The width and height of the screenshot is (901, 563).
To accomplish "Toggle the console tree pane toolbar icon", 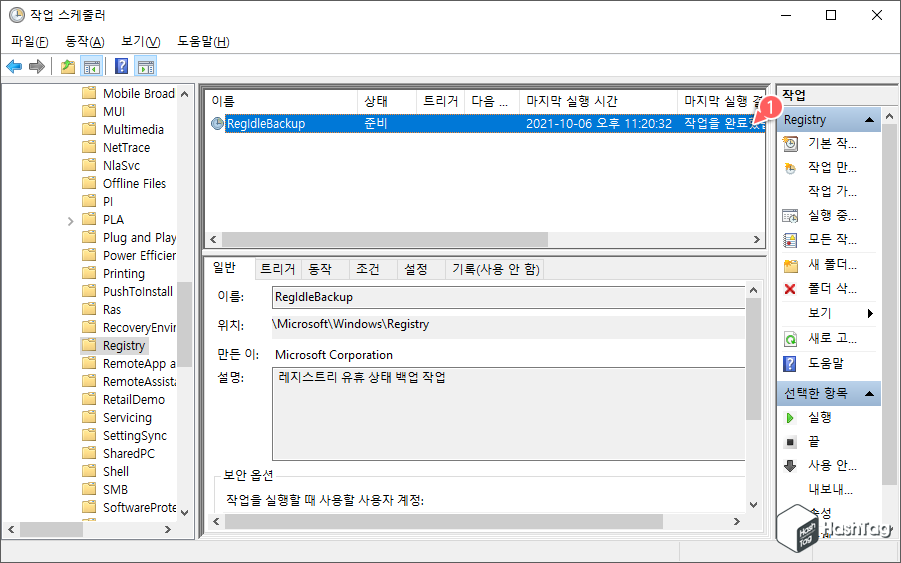I will point(92,67).
